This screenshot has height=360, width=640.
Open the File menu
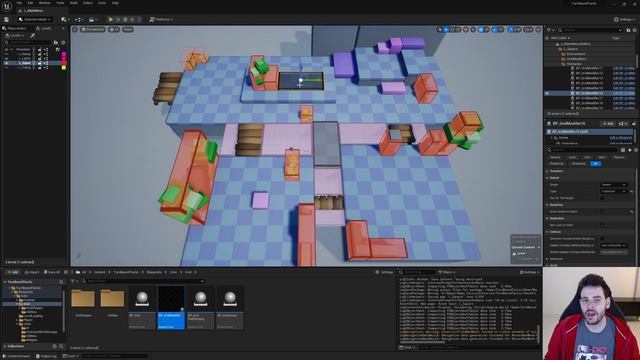pos(19,3)
